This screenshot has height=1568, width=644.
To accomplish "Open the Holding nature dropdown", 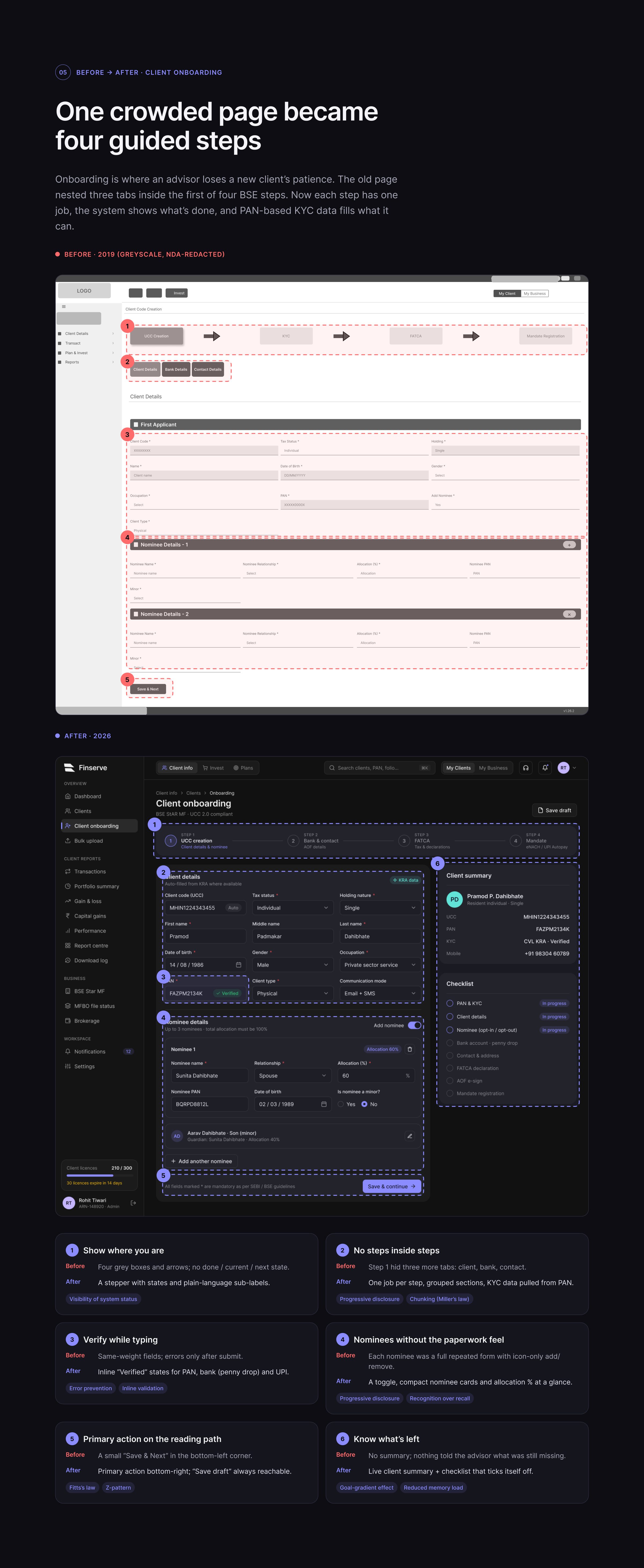I will coord(380,908).
